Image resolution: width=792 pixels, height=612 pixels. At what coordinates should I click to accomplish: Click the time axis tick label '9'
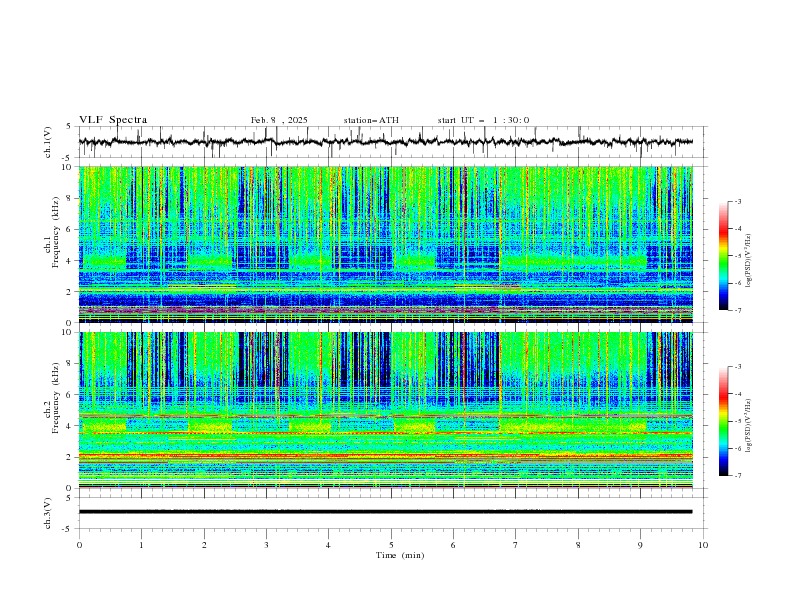pos(640,545)
